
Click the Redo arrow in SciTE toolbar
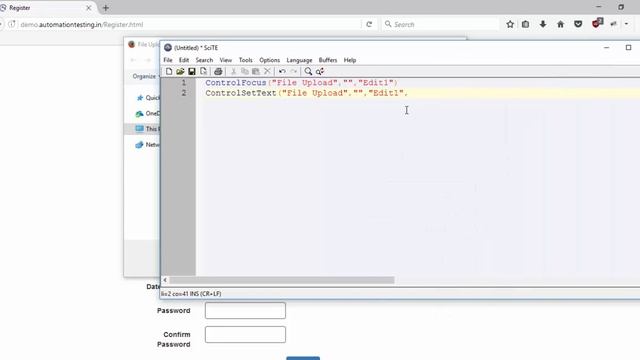293,71
